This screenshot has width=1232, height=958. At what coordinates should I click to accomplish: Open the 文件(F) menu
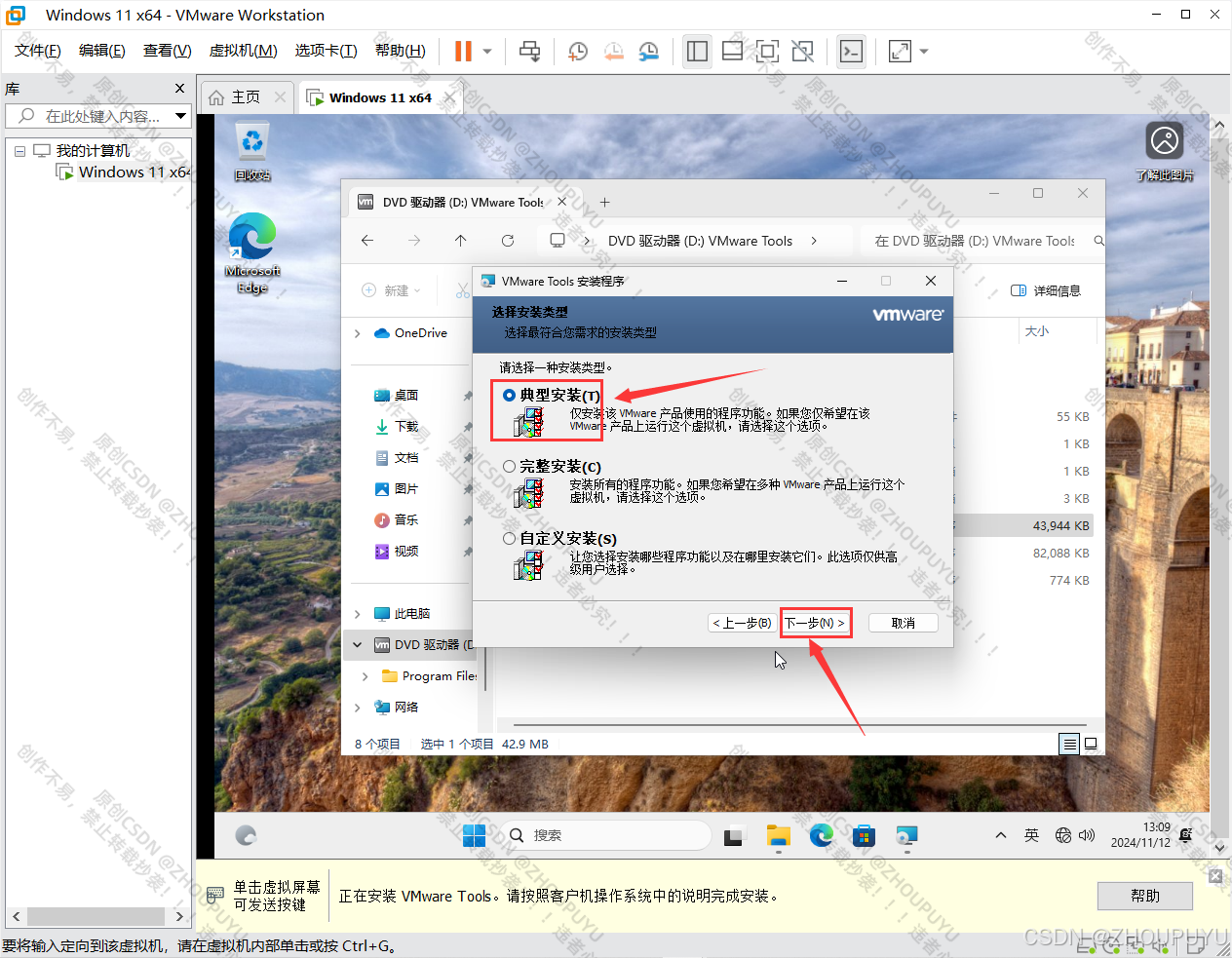37,51
